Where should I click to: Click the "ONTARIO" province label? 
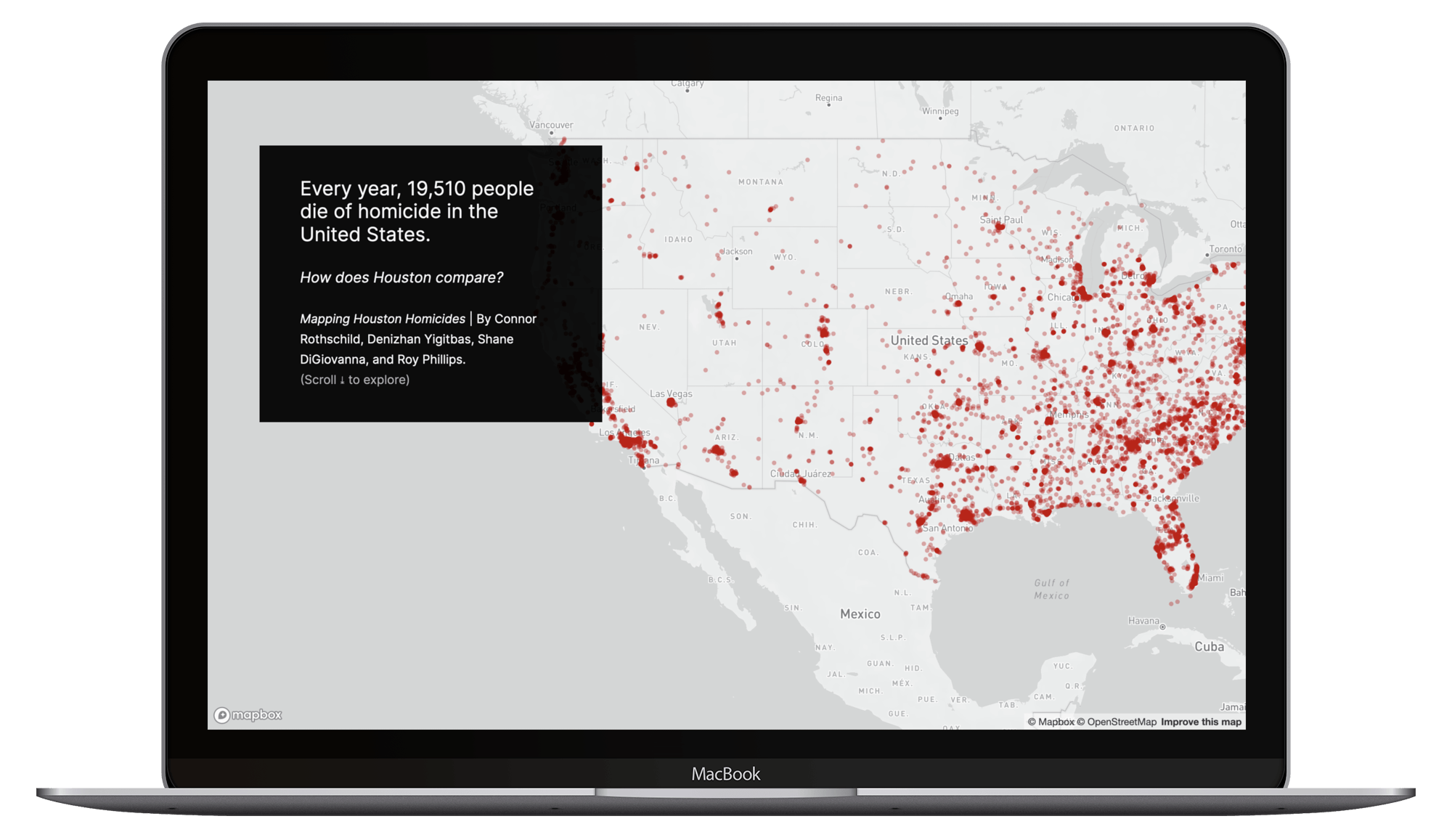coord(1134,129)
